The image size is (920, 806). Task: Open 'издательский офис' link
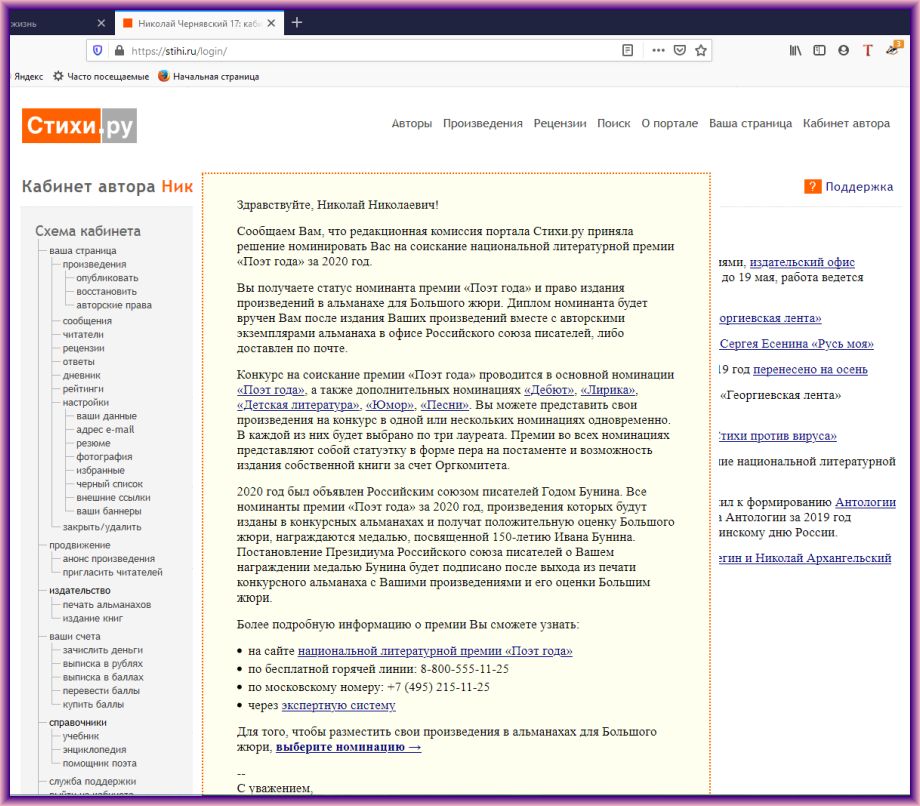pos(802,262)
